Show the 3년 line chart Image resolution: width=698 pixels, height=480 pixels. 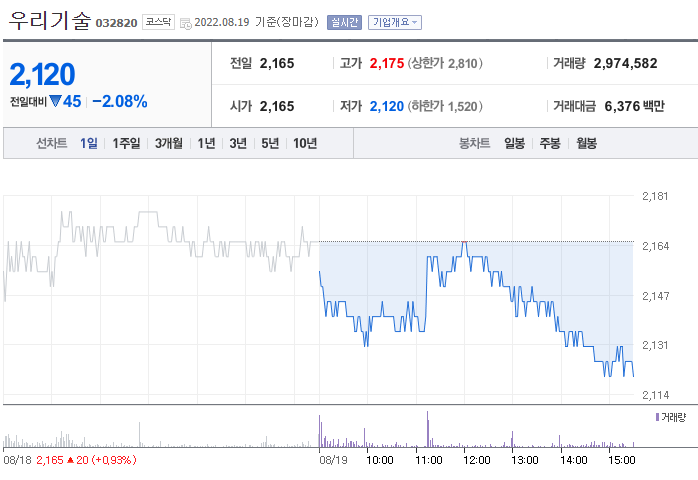point(238,143)
